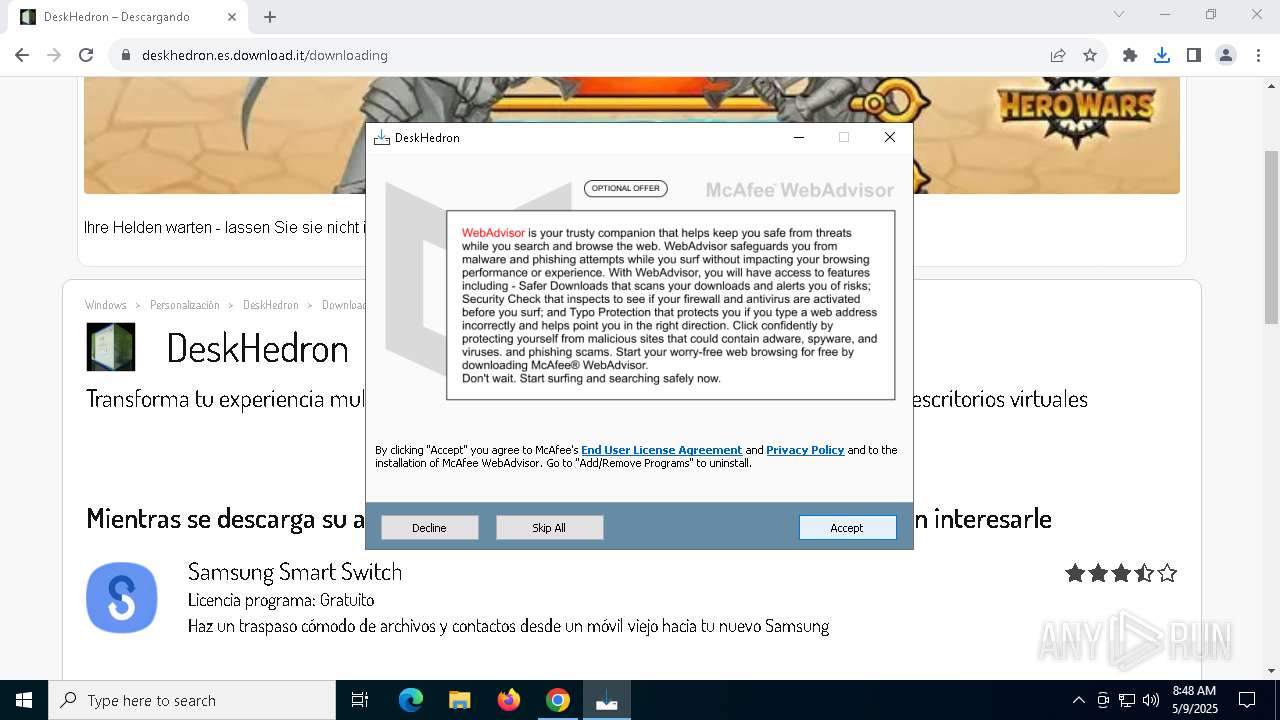This screenshot has height=720, width=1280.
Task: Accept the McAfee WebAdvisor offer
Action: pyautogui.click(x=847, y=527)
